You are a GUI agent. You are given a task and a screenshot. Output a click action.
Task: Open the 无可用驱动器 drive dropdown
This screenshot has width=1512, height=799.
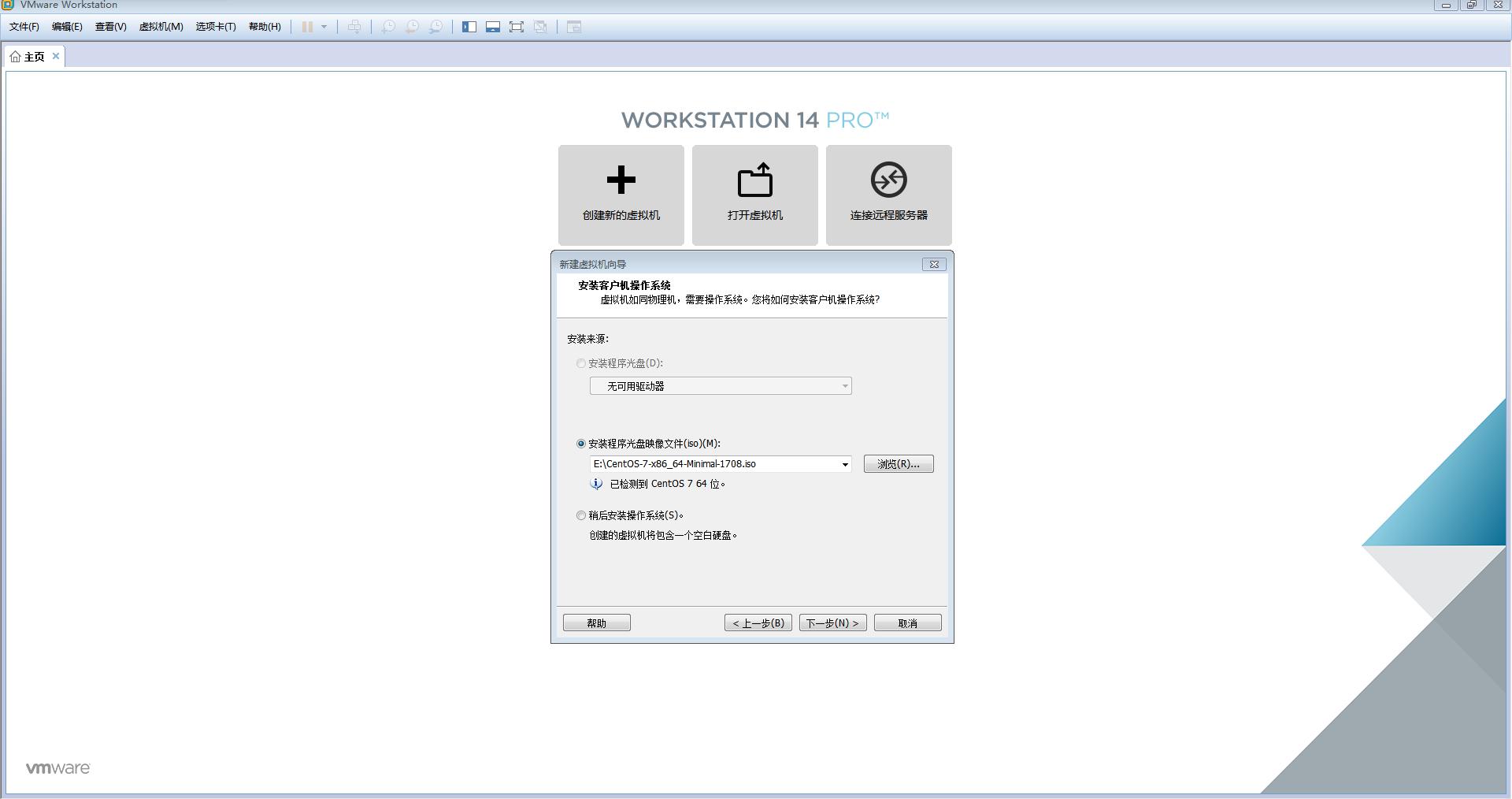(721, 386)
